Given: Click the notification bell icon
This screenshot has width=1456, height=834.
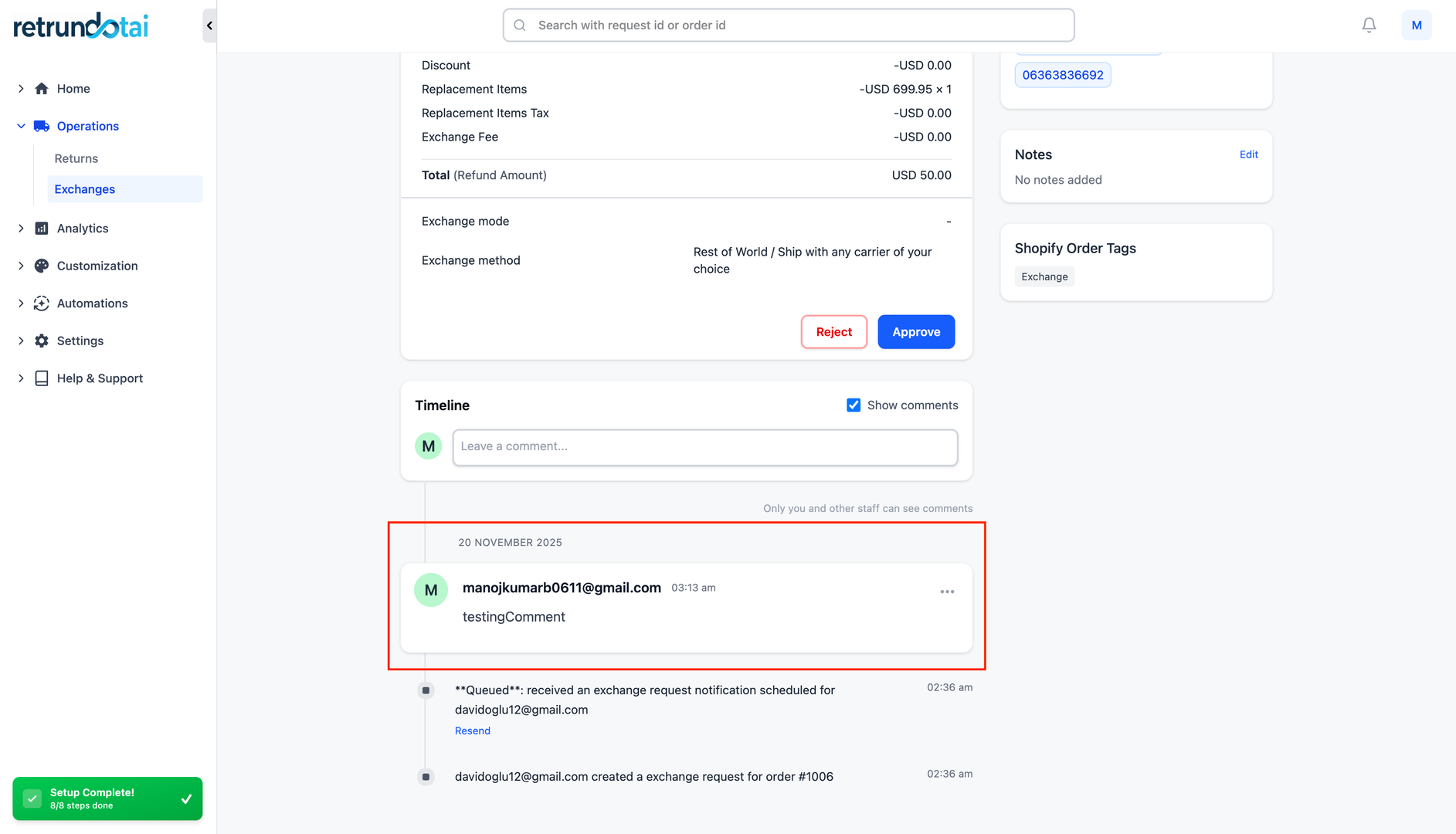Looking at the screenshot, I should (1369, 25).
